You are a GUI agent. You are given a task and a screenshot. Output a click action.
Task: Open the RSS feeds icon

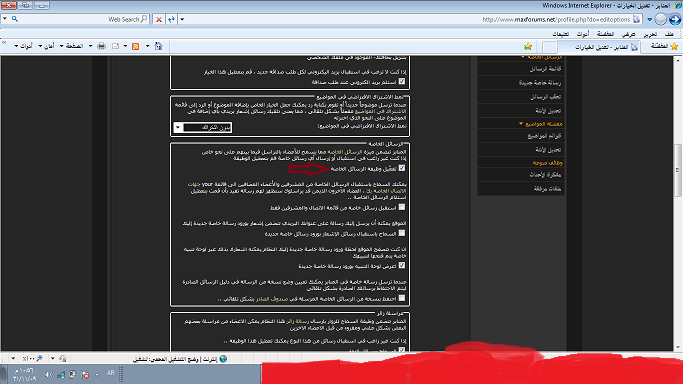point(135,46)
